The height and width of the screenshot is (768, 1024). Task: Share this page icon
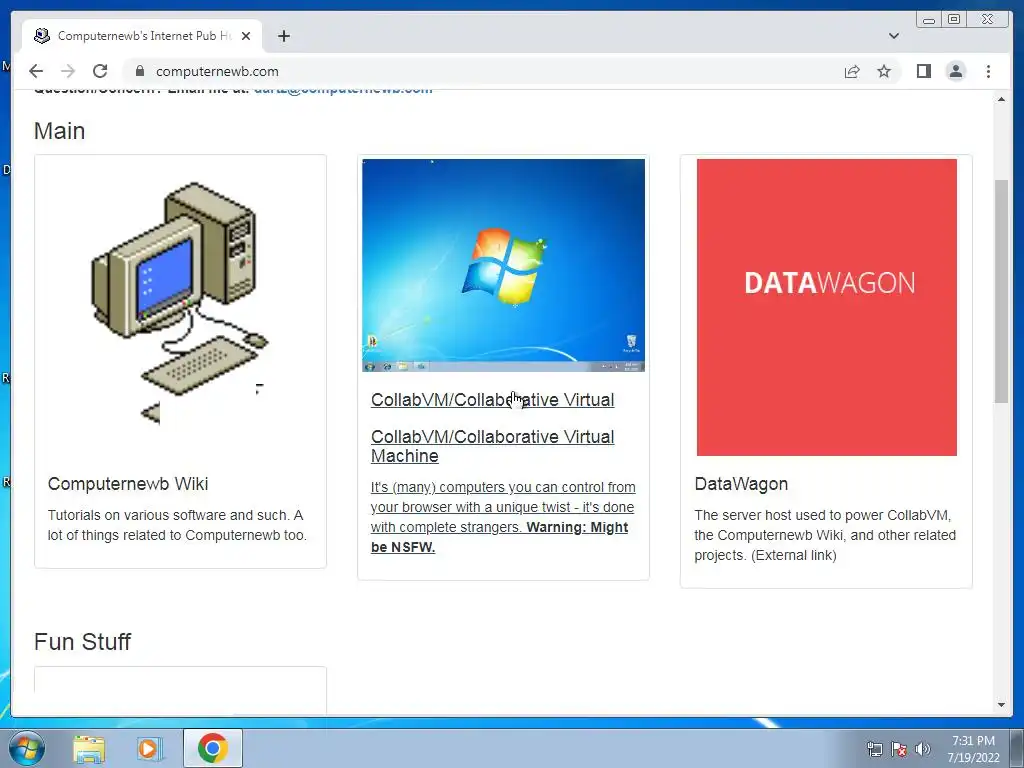point(852,71)
